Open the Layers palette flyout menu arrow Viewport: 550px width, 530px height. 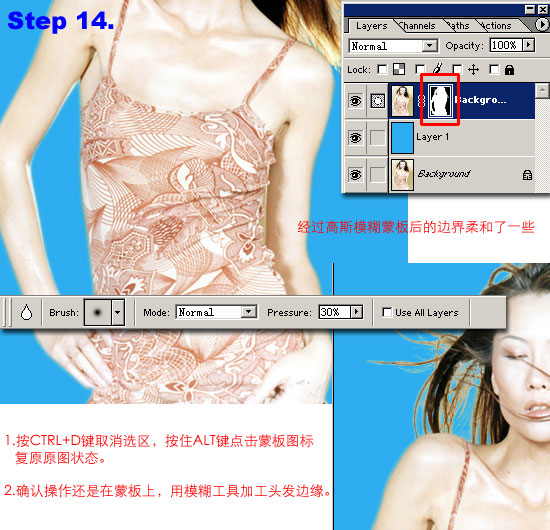[542, 25]
